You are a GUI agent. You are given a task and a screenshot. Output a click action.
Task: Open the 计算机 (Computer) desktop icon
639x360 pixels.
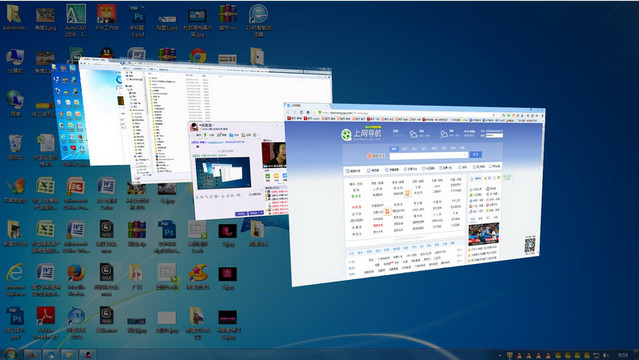[15, 61]
